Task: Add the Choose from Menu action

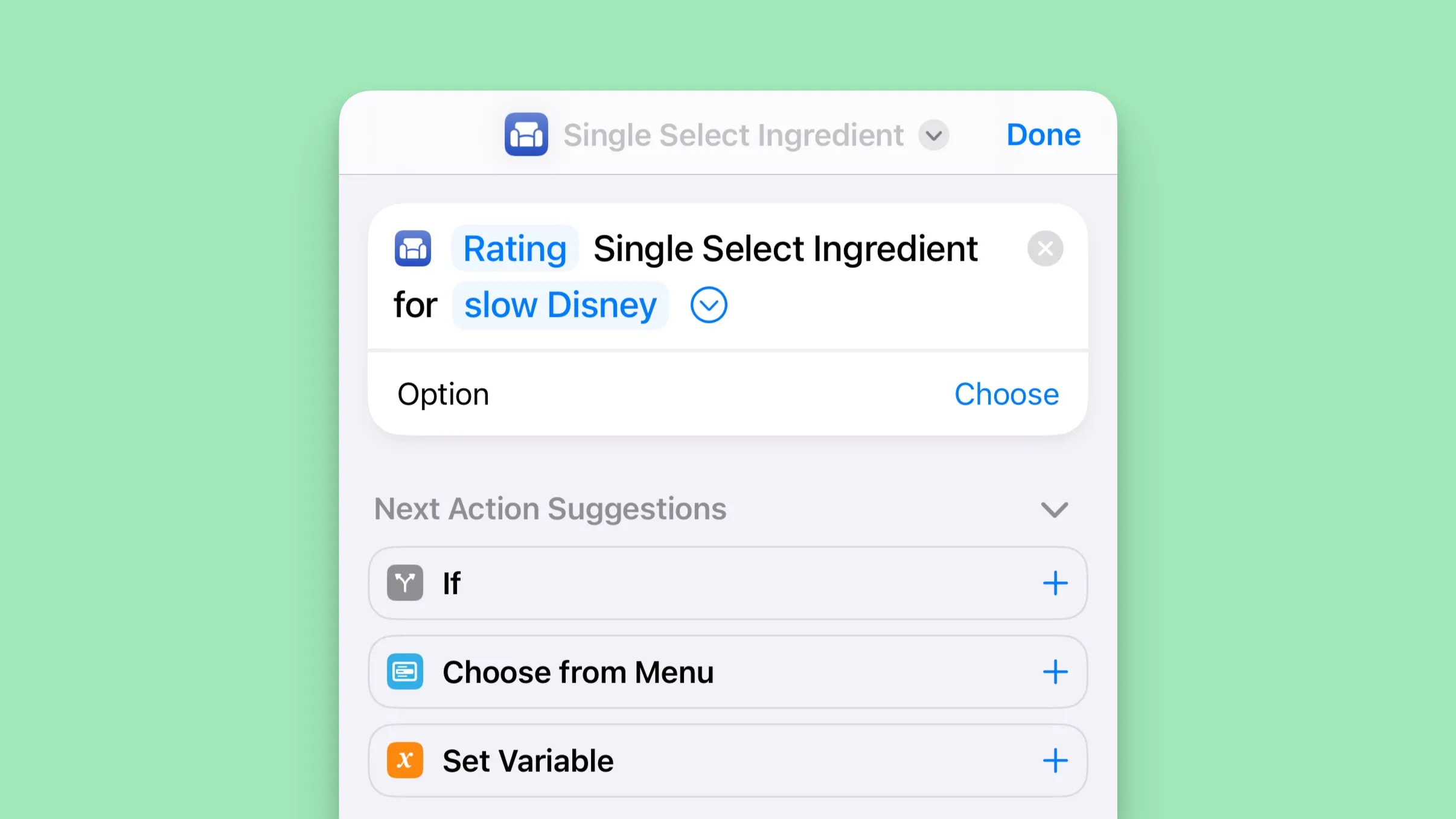Action: tap(1055, 672)
